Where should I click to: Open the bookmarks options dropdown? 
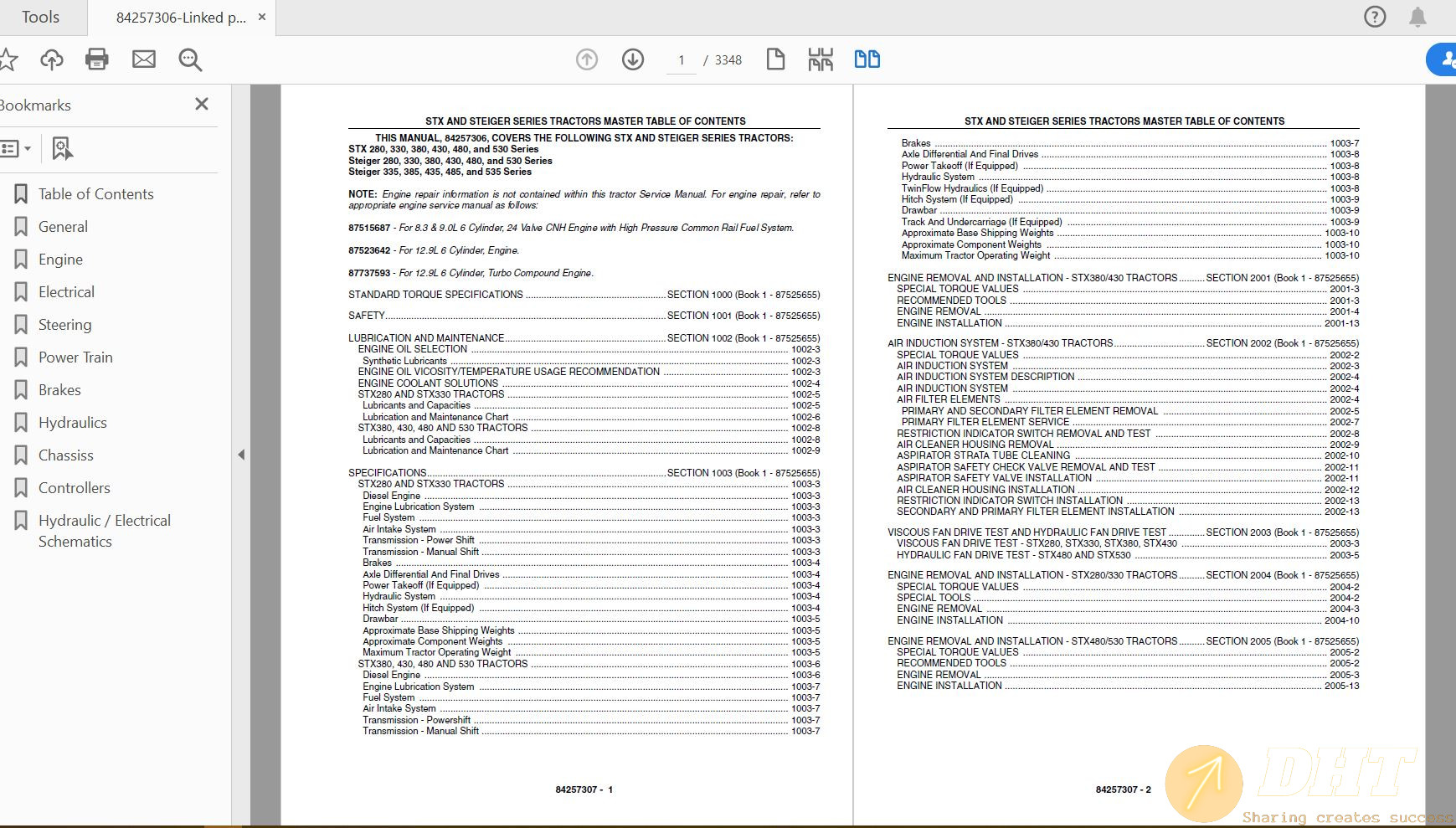coord(15,149)
